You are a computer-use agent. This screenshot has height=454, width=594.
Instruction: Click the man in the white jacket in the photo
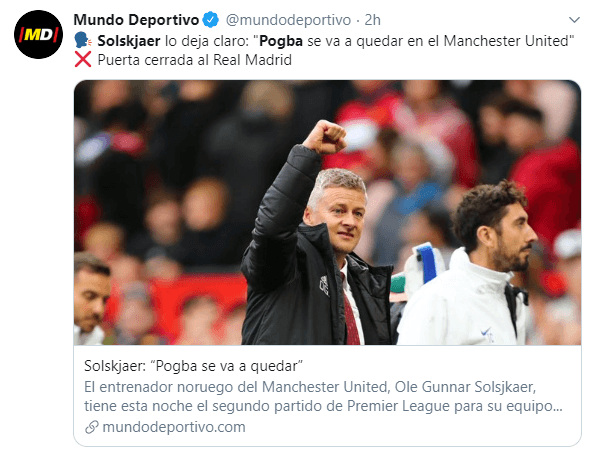pos(468,263)
